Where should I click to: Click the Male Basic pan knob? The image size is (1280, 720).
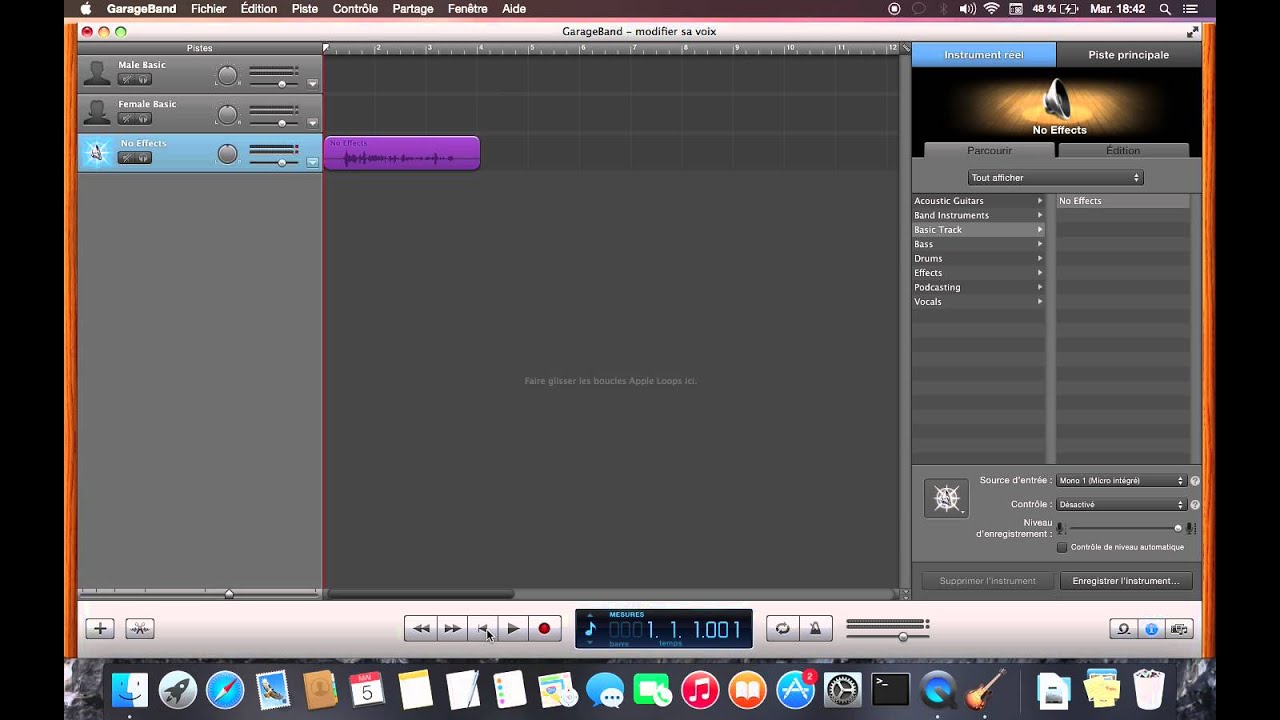point(228,75)
